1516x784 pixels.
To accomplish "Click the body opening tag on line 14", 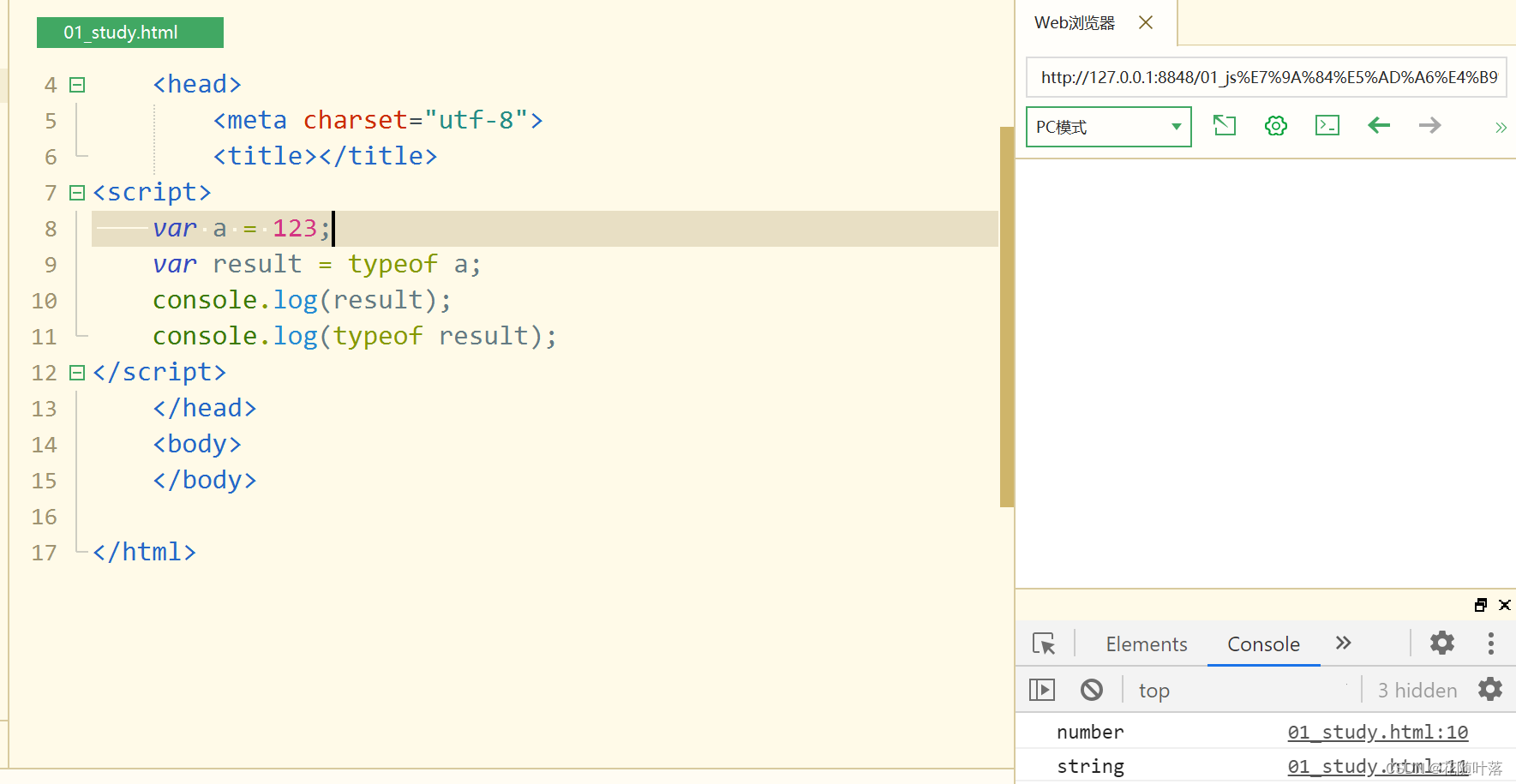I will 197,444.
